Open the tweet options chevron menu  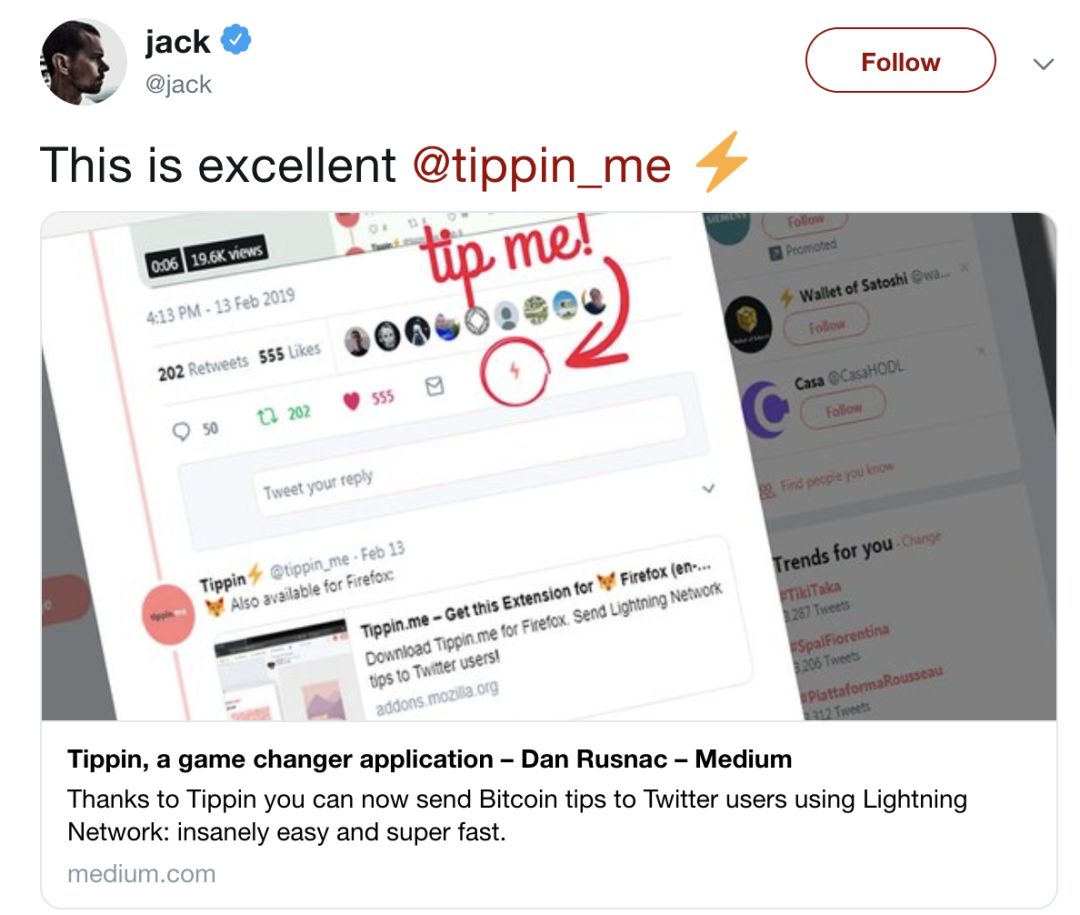click(1043, 64)
